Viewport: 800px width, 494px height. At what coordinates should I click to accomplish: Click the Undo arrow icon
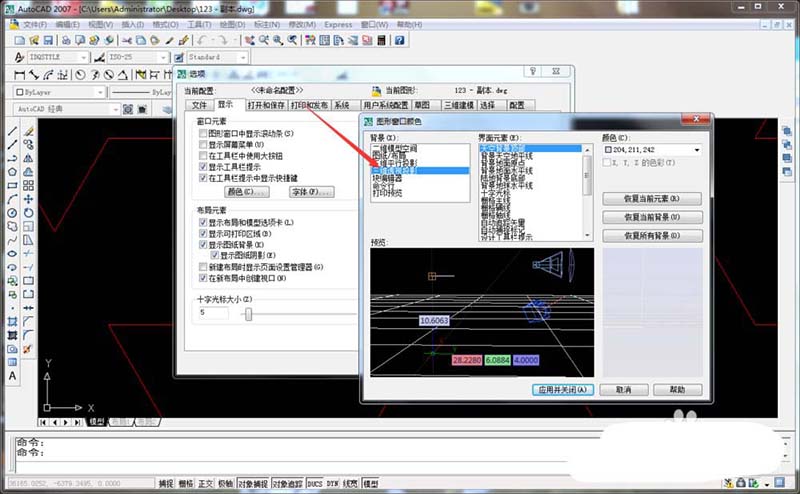click(203, 40)
